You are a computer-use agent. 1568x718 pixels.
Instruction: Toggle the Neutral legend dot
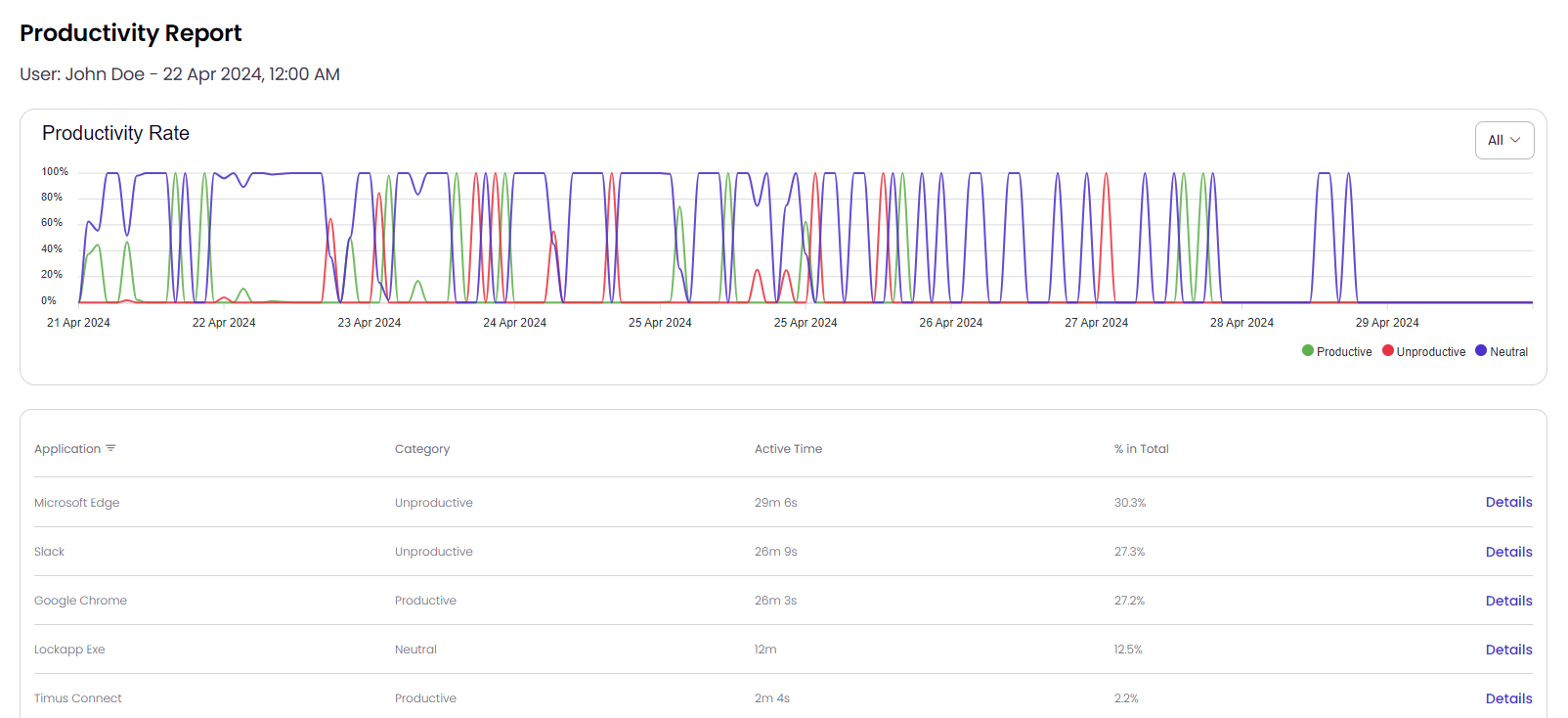1481,351
